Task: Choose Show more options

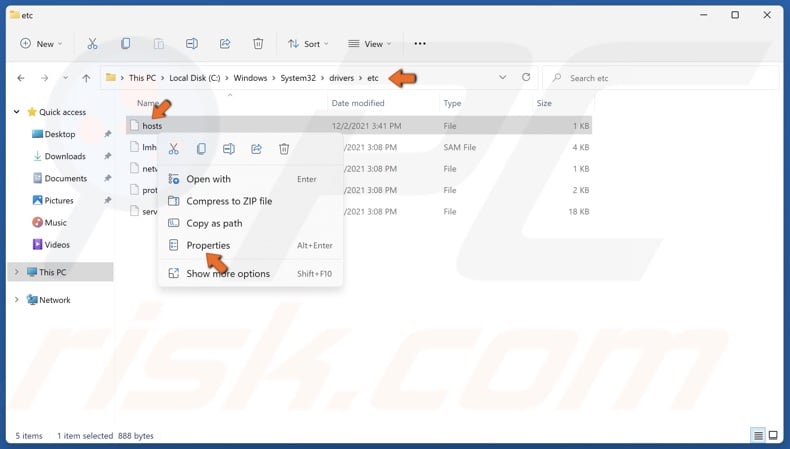Action: [250, 274]
